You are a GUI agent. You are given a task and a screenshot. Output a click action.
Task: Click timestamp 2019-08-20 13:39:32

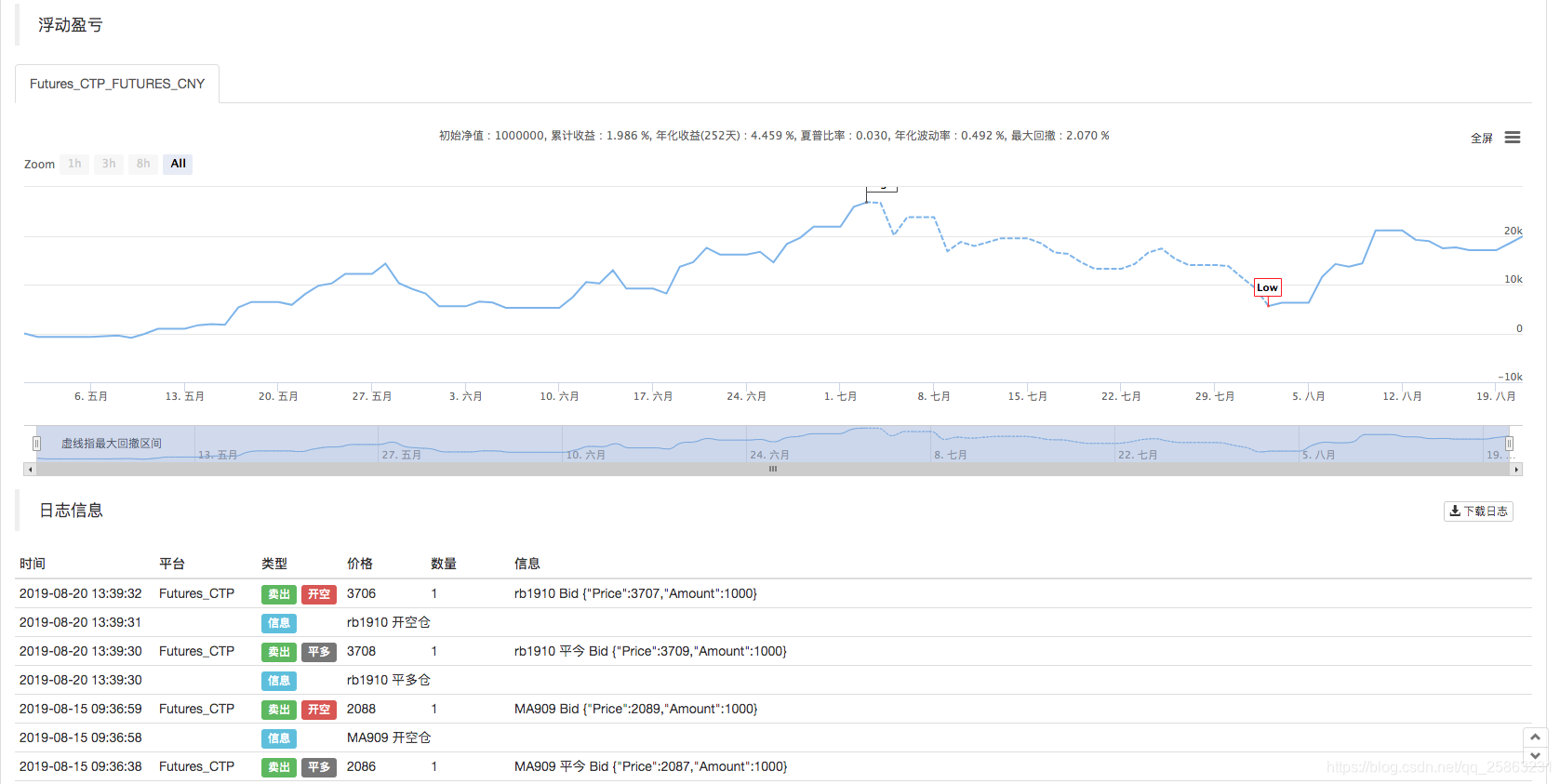(81, 593)
